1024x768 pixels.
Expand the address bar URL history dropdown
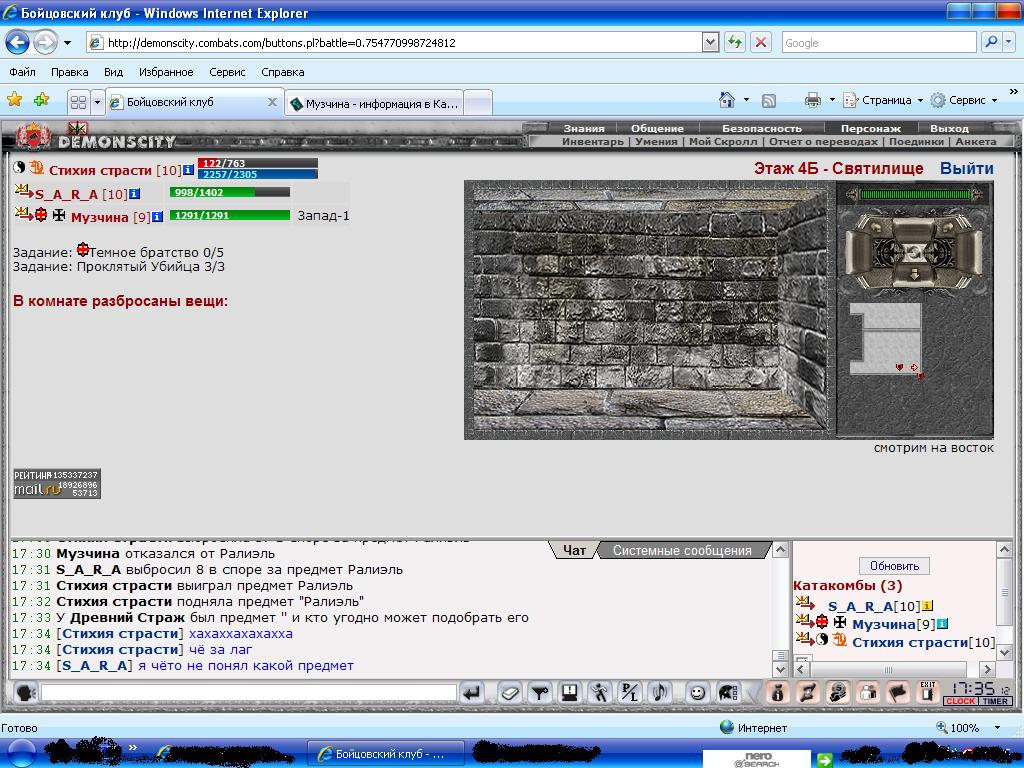pyautogui.click(x=710, y=43)
